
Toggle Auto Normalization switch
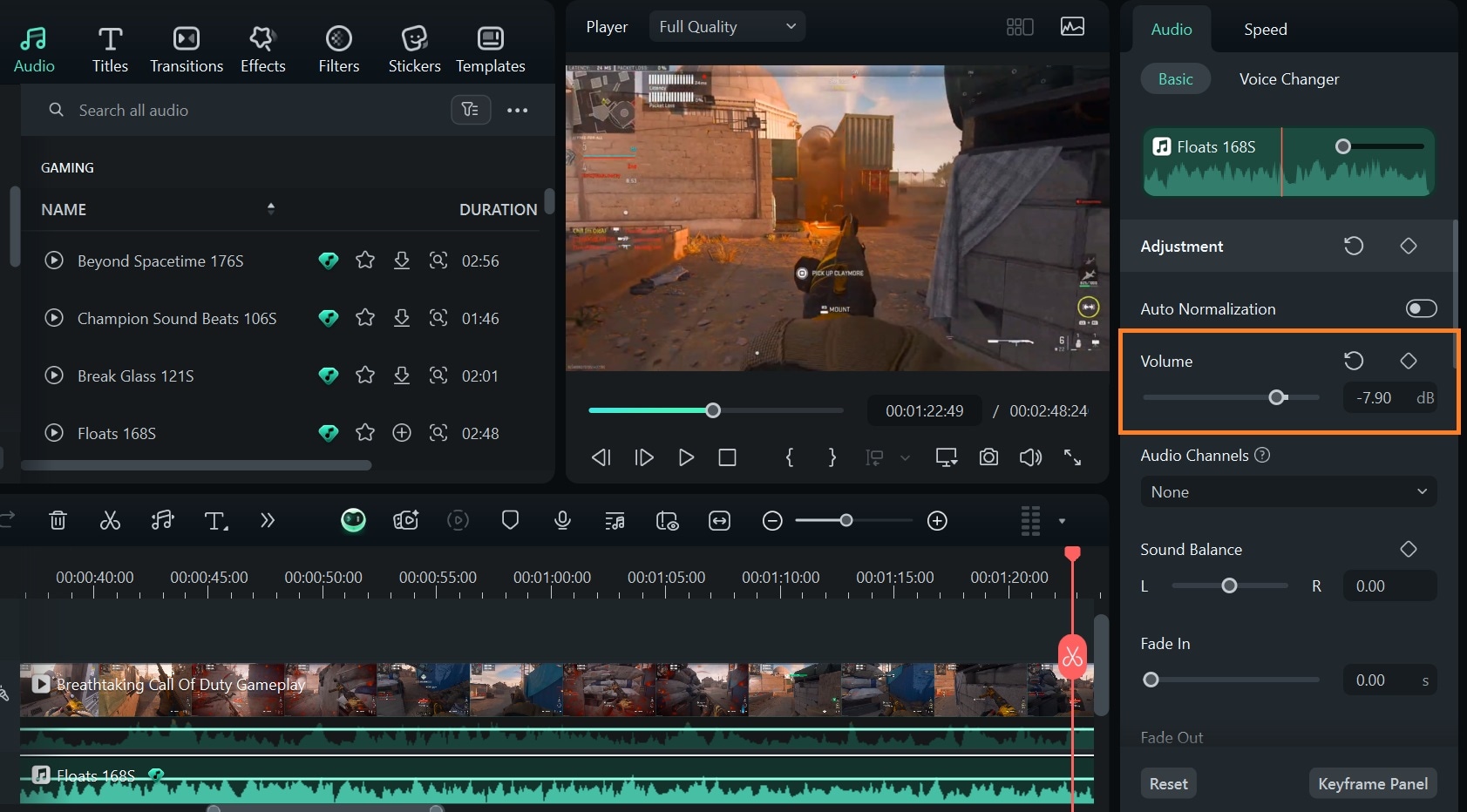pyautogui.click(x=1420, y=308)
